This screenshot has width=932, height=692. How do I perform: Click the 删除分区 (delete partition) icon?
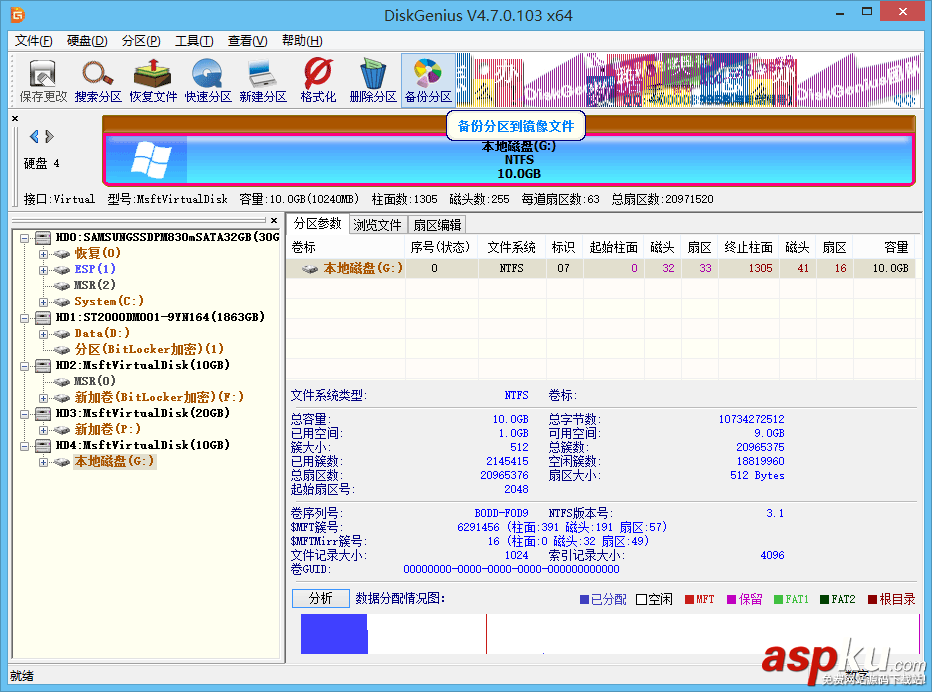click(x=371, y=79)
